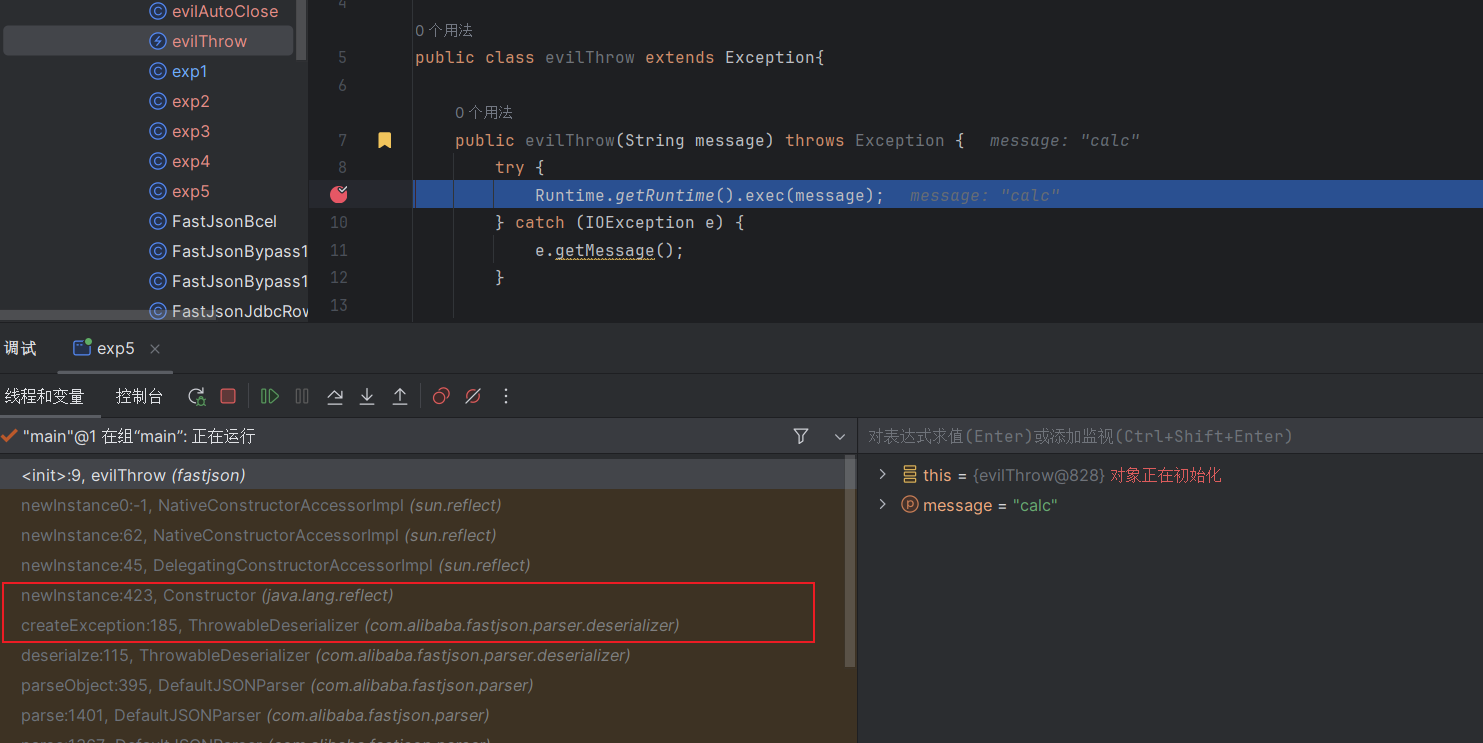Click the evaluate expression input field
This screenshot has width=1483, height=743.
pyautogui.click(x=1170, y=436)
